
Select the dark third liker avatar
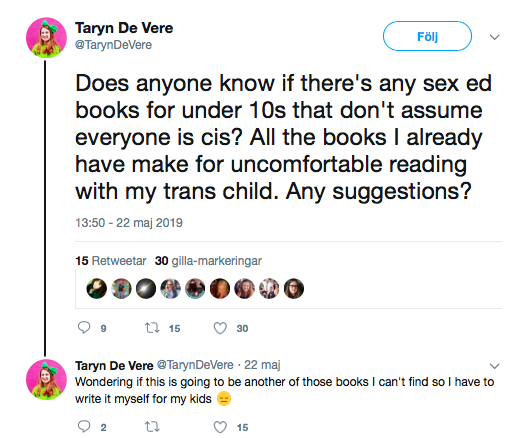click(x=146, y=289)
